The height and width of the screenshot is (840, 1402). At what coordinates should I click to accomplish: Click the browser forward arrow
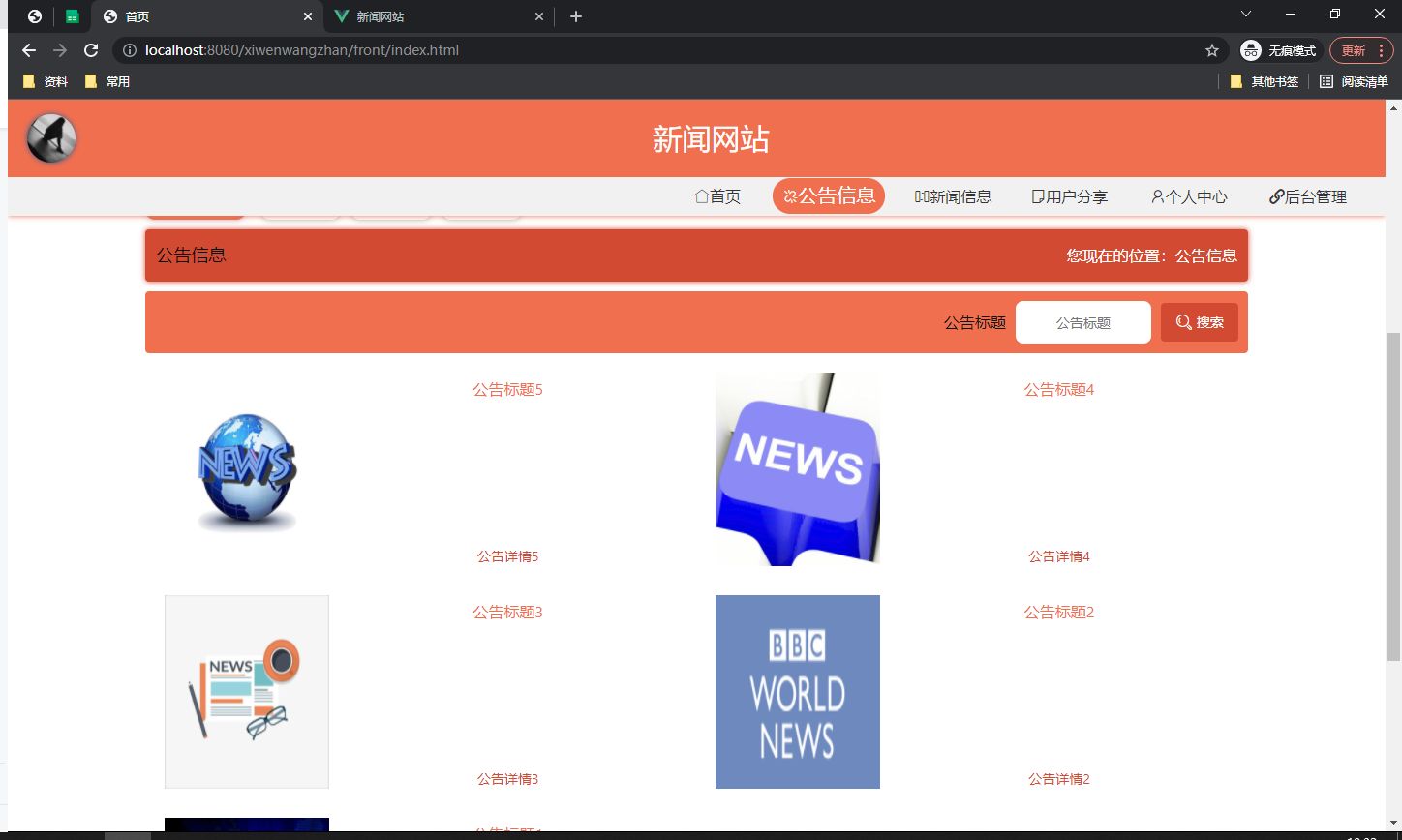[x=60, y=50]
